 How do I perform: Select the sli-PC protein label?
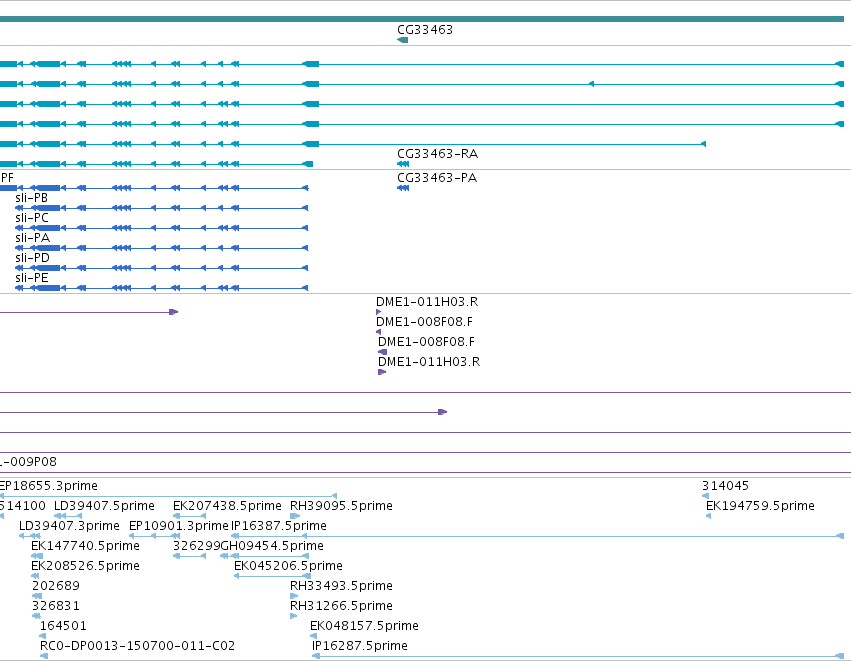click(32, 218)
